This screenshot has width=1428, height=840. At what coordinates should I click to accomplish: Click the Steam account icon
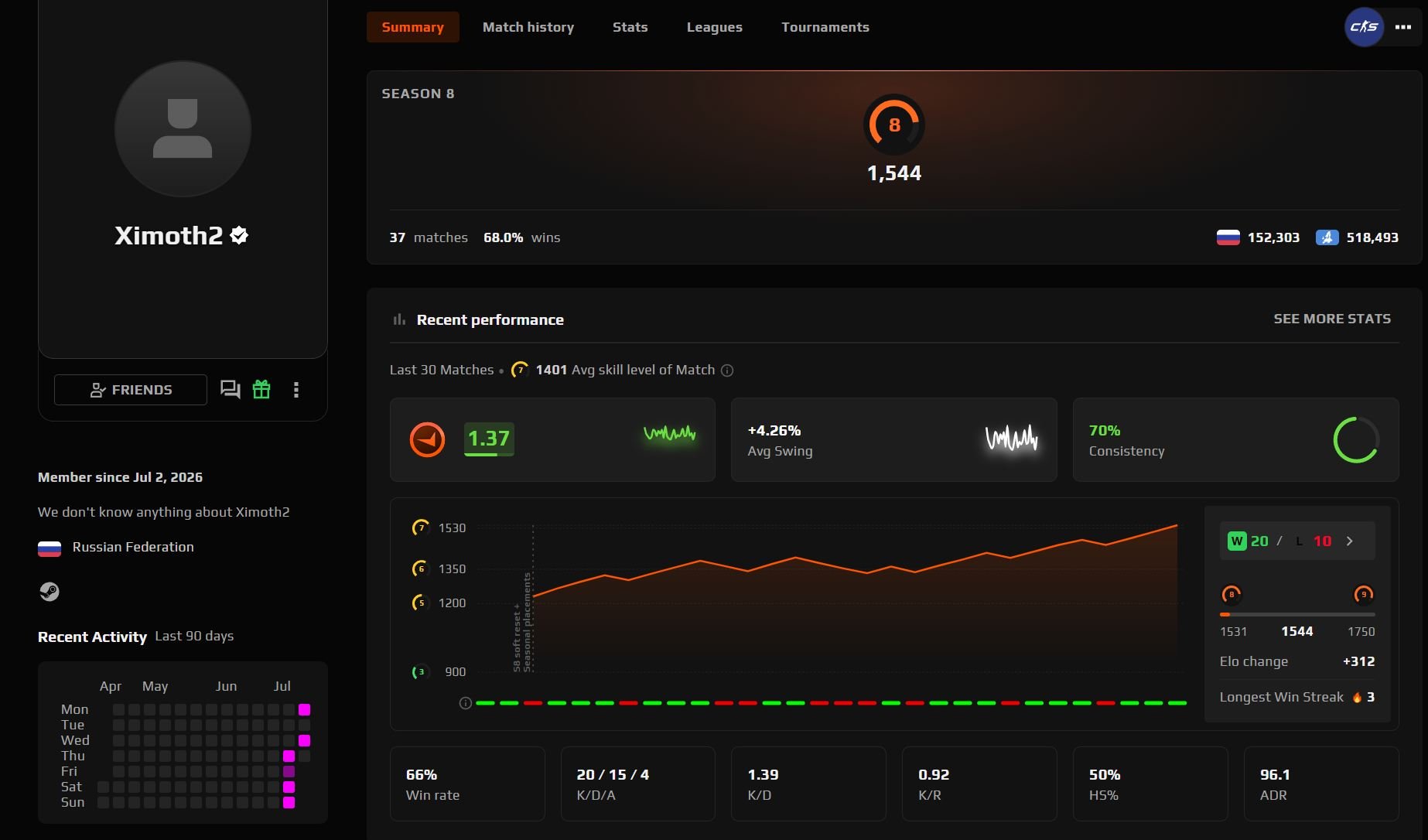(50, 592)
